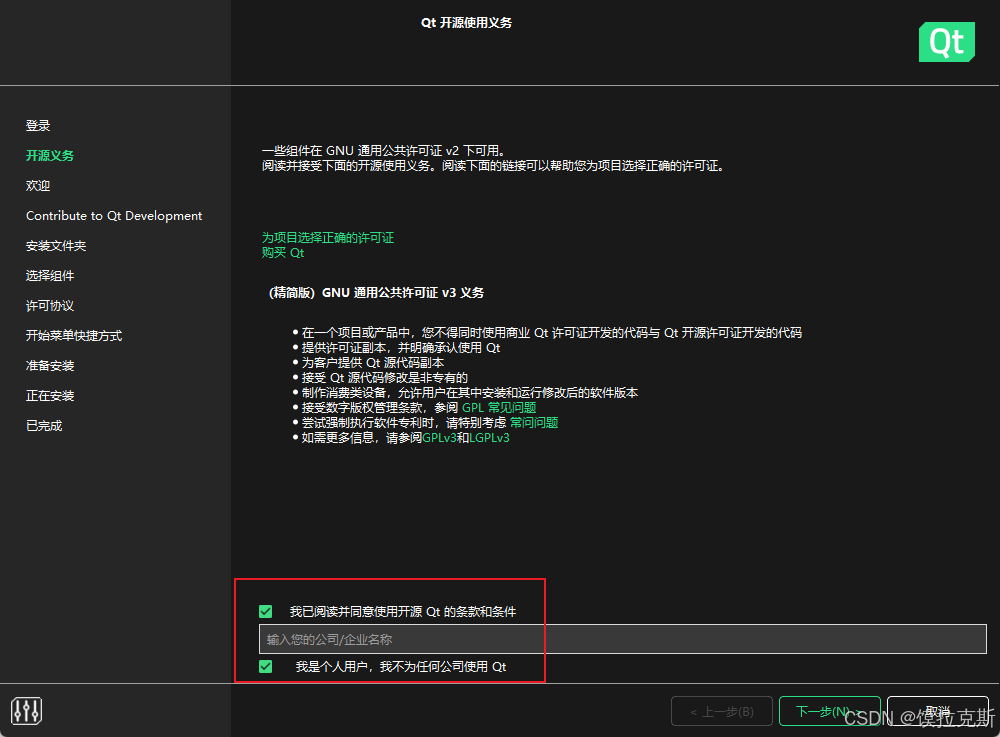1000x737 pixels.
Task: Select the 准备安装 step in the sidebar
Action: 50,365
